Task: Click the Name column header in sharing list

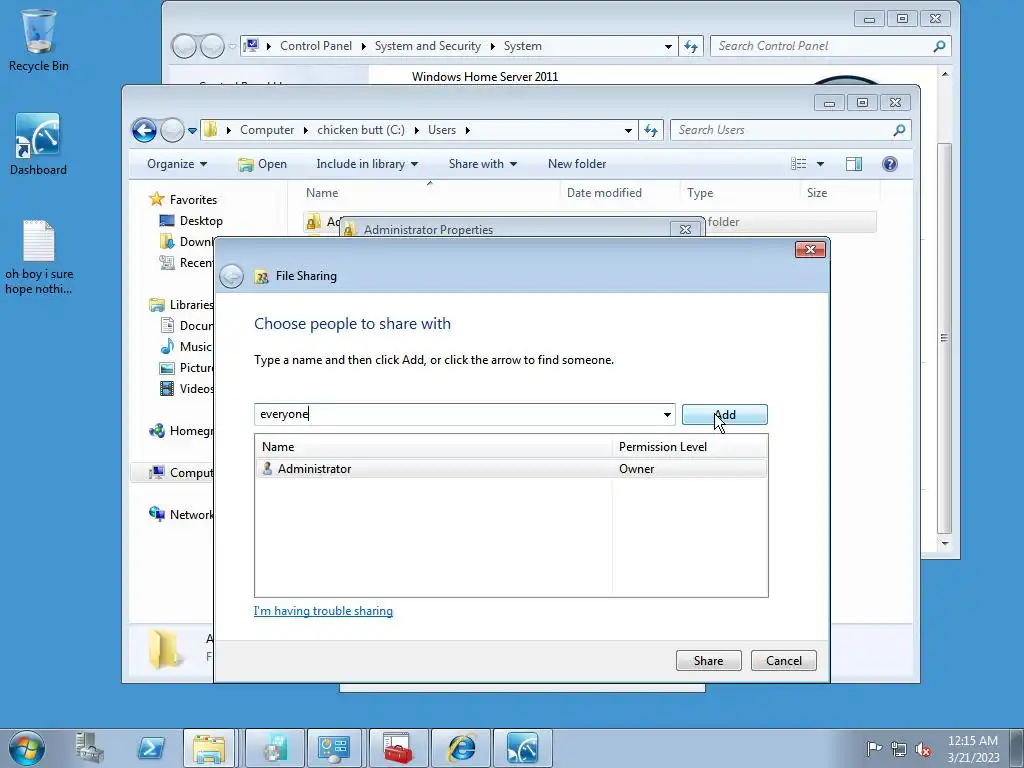Action: click(434, 447)
